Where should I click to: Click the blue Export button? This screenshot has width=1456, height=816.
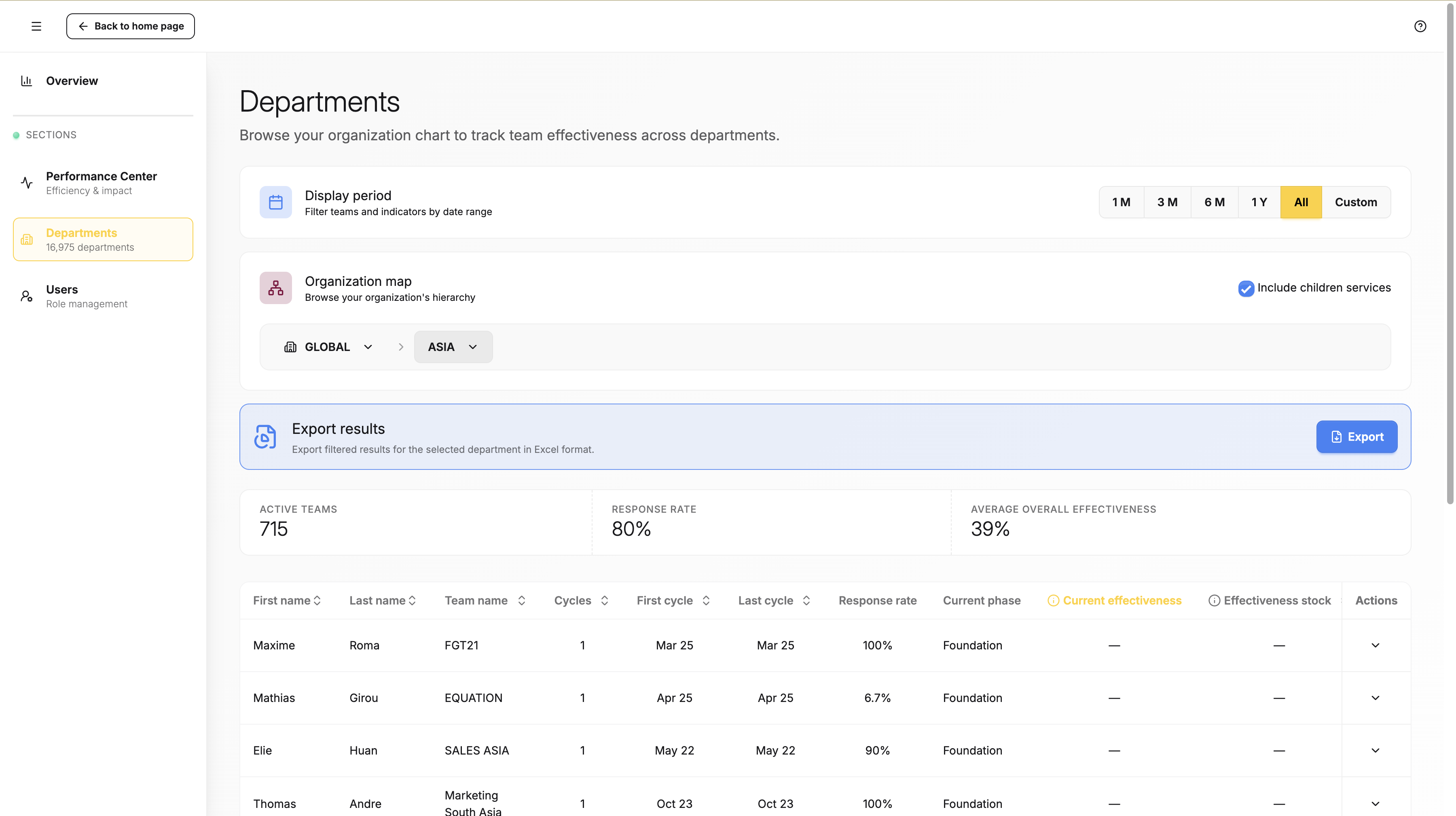tap(1357, 437)
